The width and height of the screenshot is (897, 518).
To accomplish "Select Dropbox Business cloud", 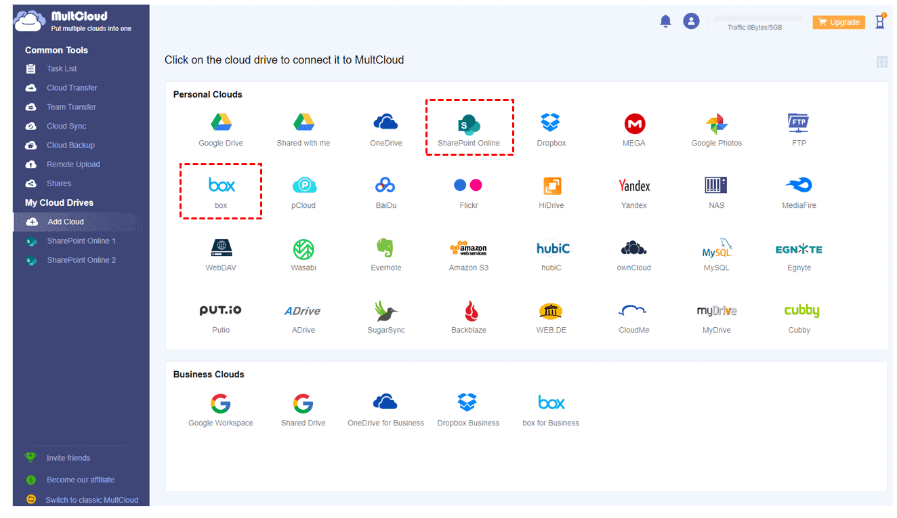I will [x=467, y=402].
